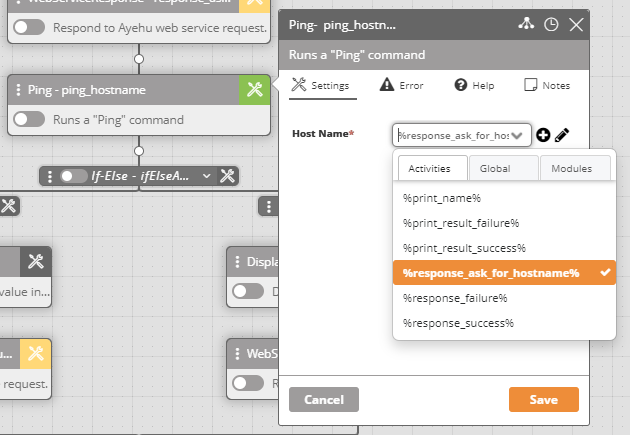The width and height of the screenshot is (630, 435).
Task: Switch to the Modules variables tab
Action: click(x=571, y=169)
